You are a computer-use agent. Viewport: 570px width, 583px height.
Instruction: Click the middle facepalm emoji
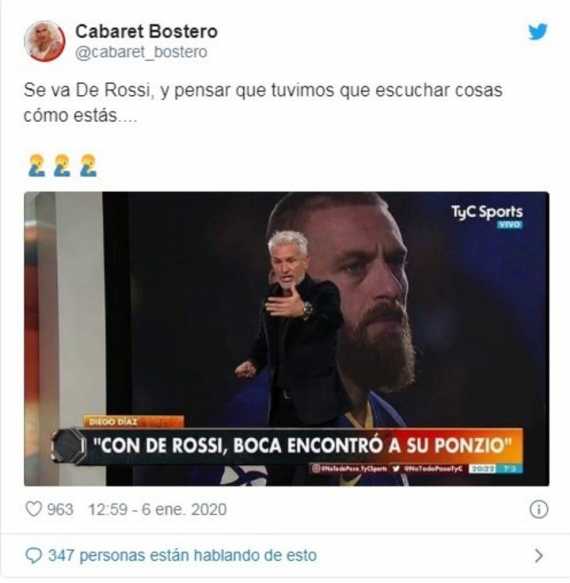pyautogui.click(x=62, y=165)
